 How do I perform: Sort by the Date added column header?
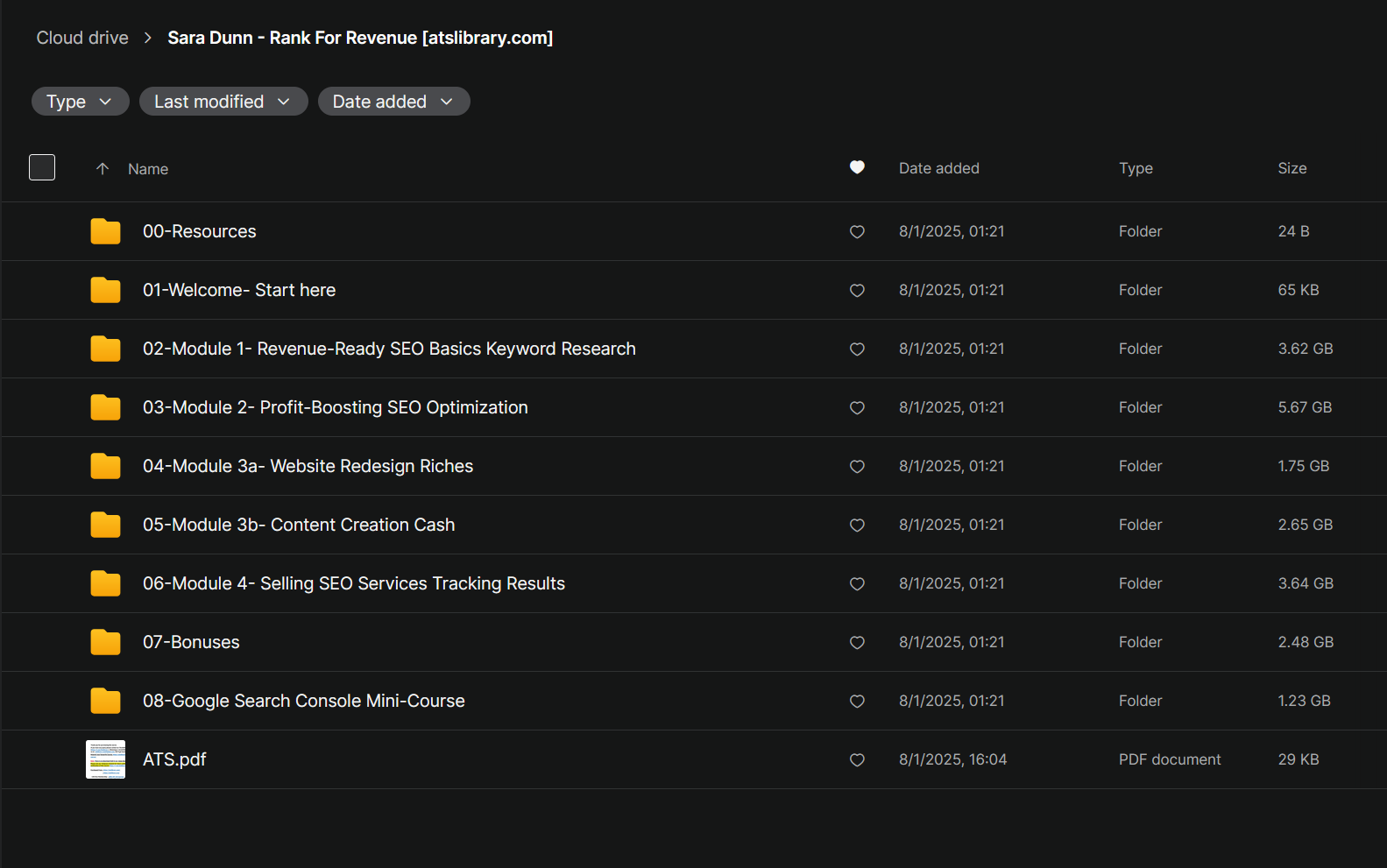click(x=938, y=168)
